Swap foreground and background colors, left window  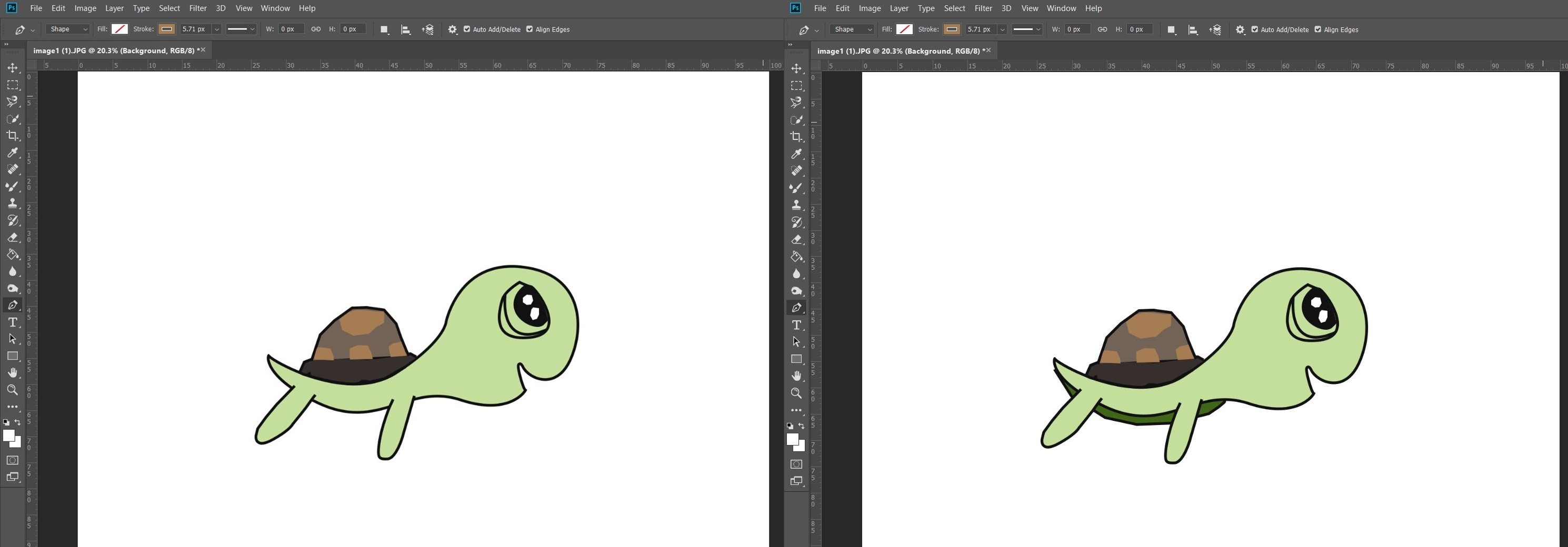click(18, 422)
